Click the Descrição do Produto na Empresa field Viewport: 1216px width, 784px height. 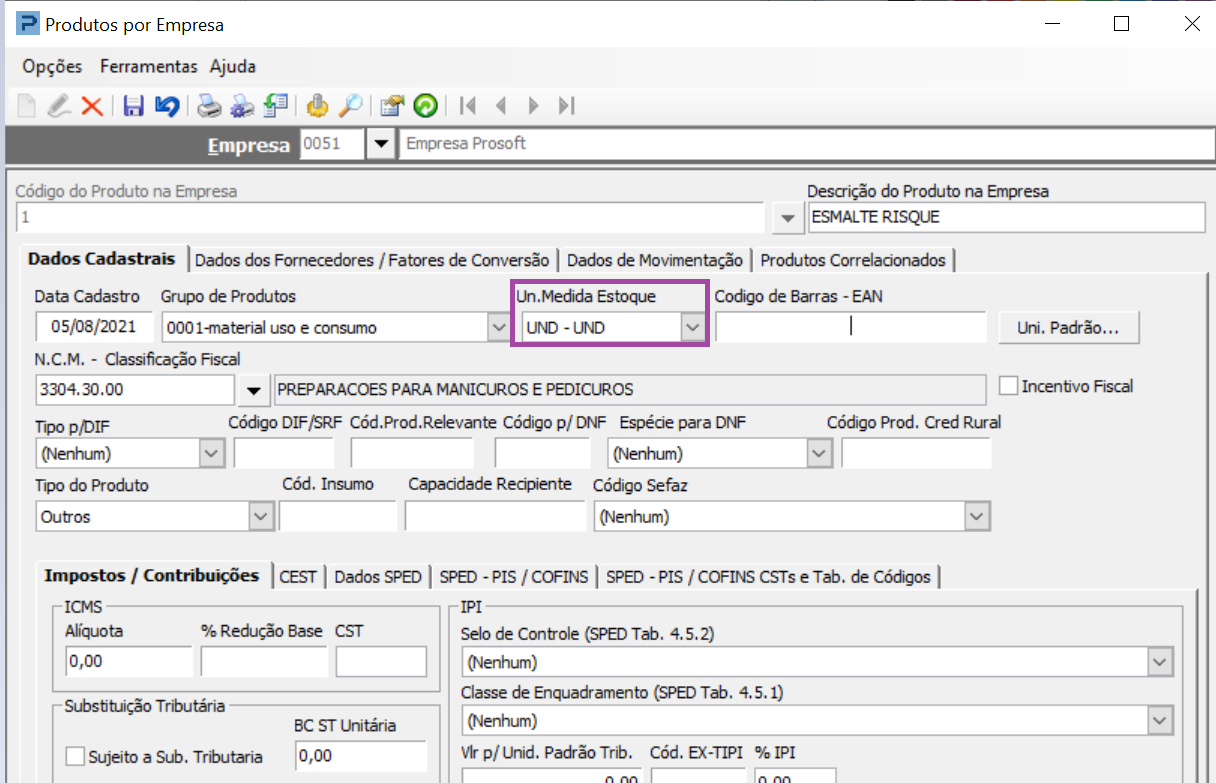[1006, 217]
